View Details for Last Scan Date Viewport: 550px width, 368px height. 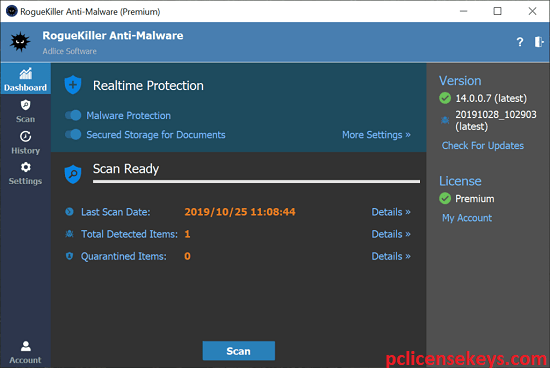(x=391, y=212)
